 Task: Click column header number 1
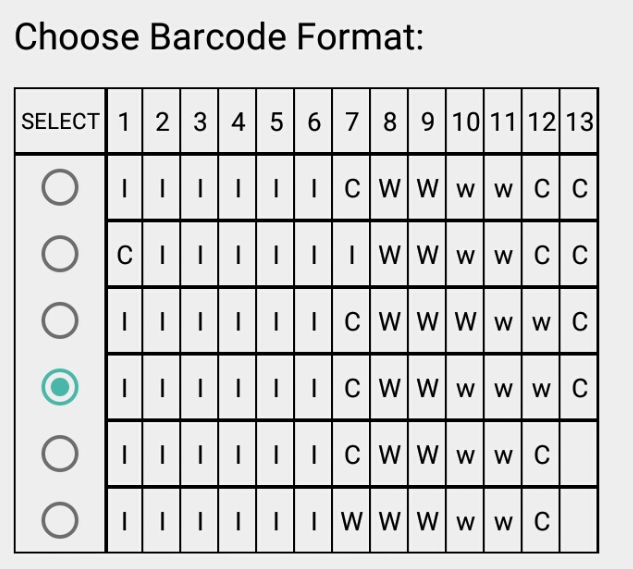coord(124,122)
